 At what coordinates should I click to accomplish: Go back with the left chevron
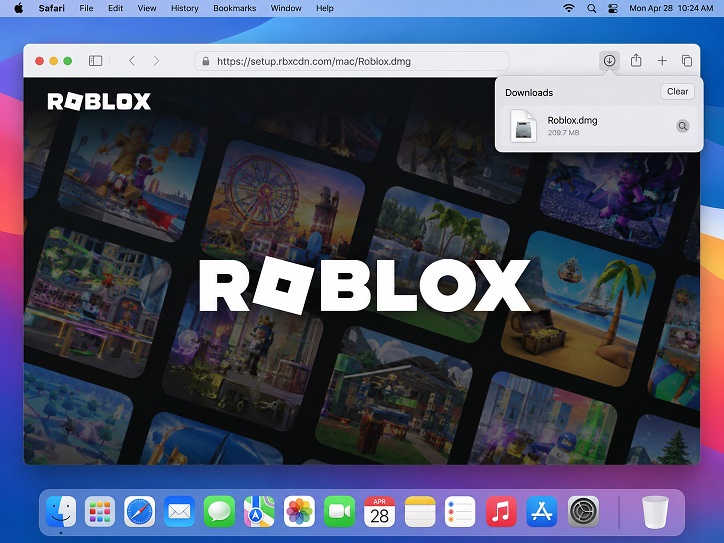(x=132, y=60)
